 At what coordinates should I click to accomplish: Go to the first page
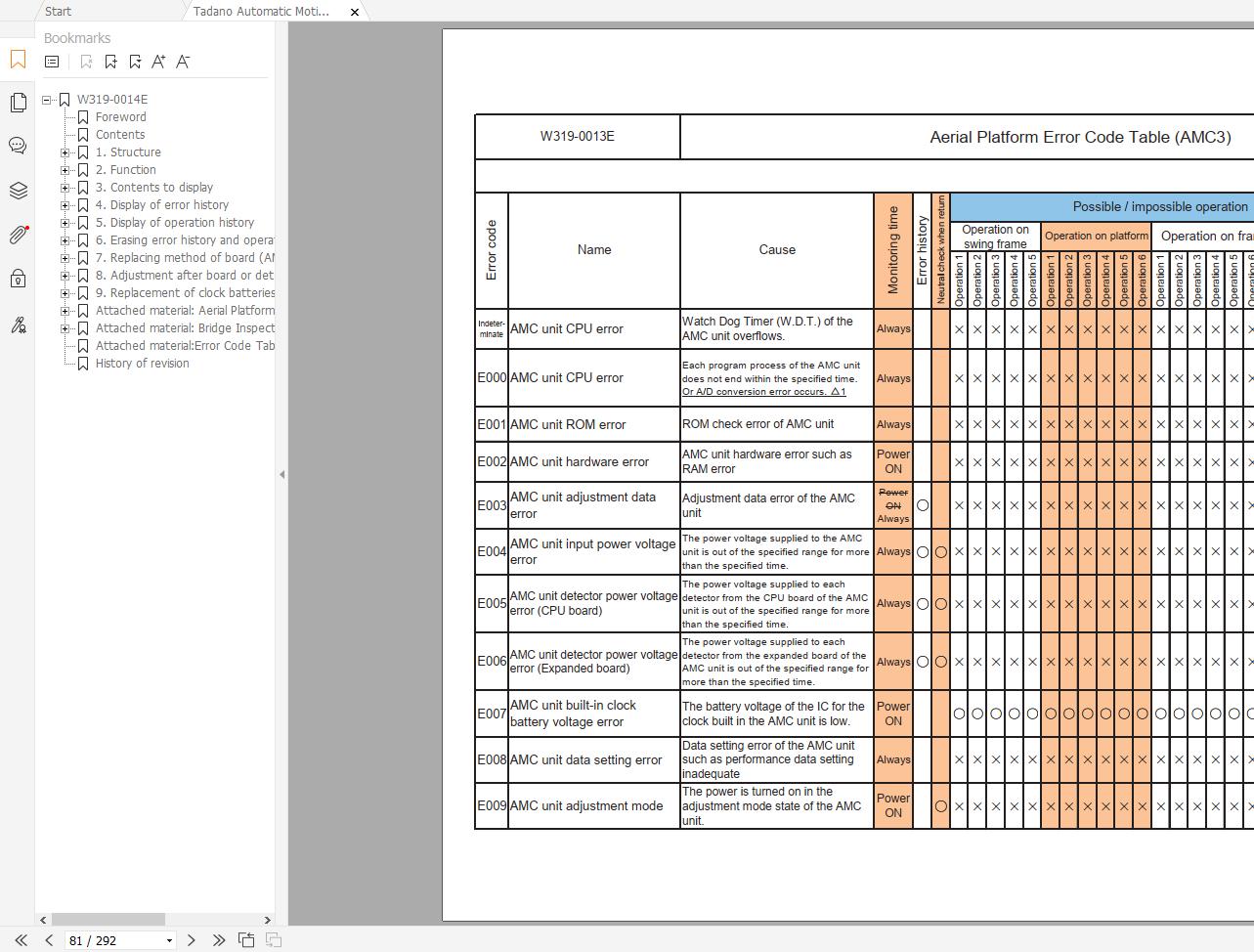[x=20, y=940]
